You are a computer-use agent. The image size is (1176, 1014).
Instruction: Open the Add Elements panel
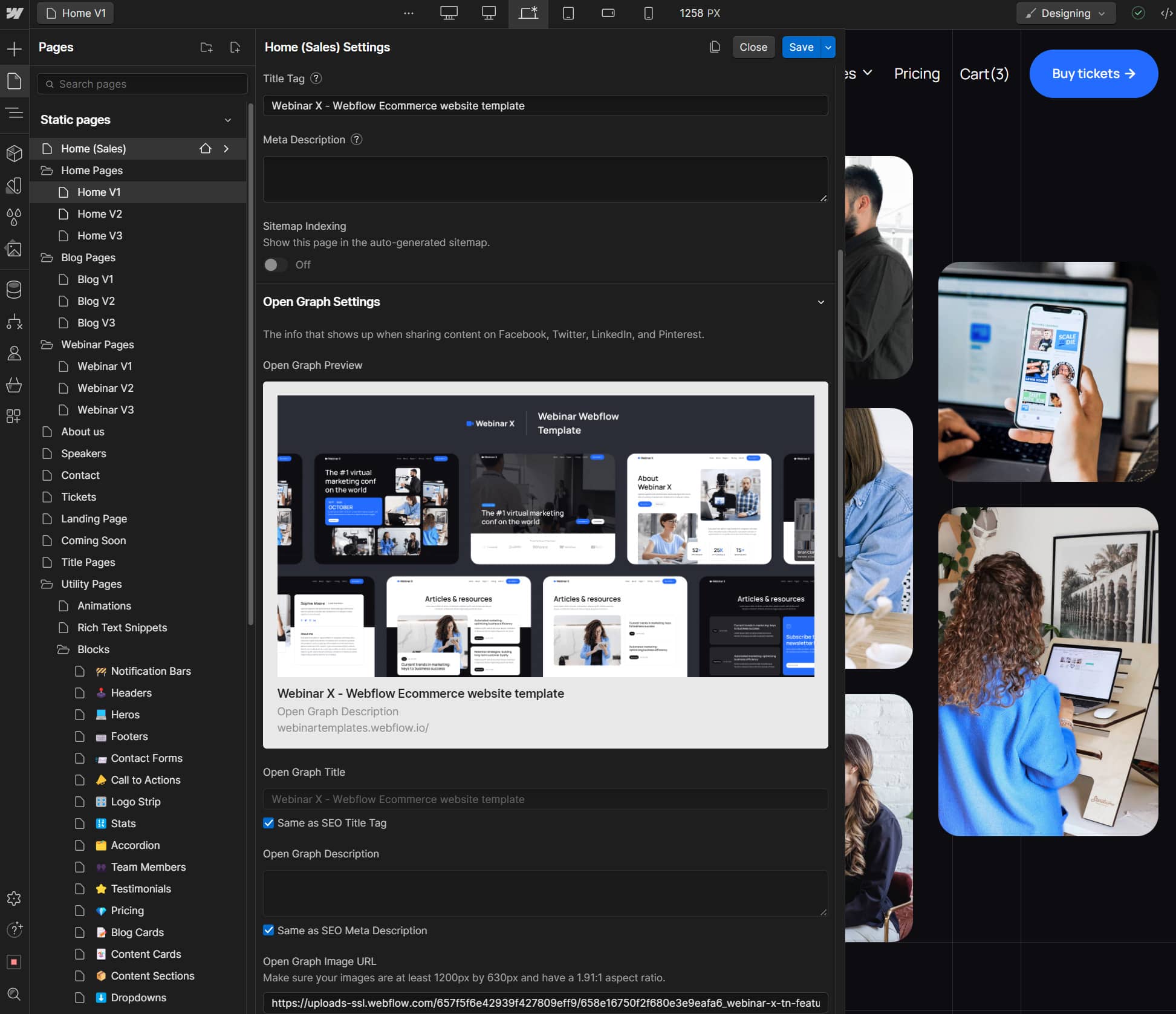[x=14, y=49]
